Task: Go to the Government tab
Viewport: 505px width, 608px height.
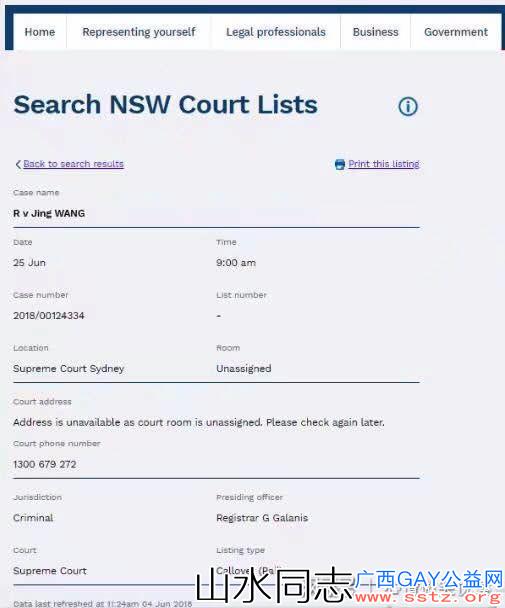Action: (x=456, y=32)
